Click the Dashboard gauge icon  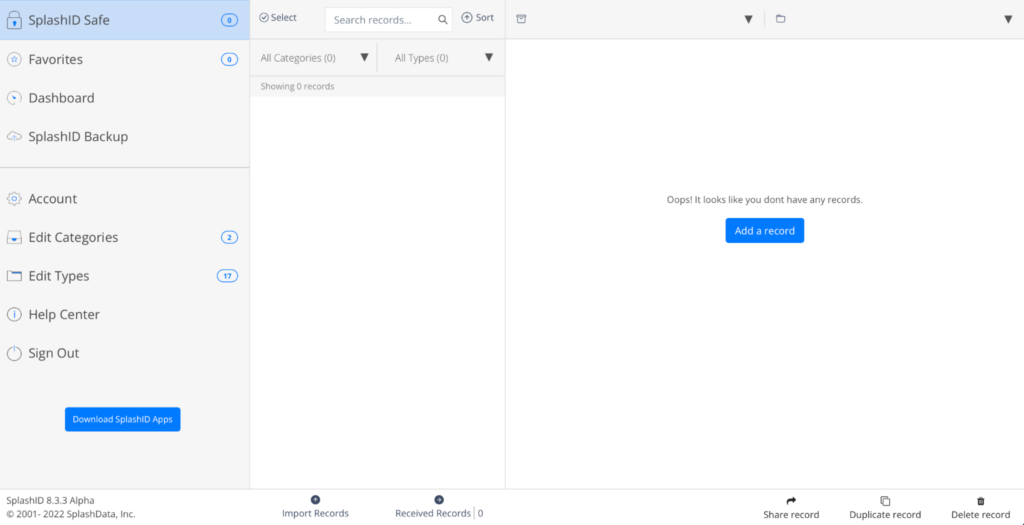click(14, 98)
